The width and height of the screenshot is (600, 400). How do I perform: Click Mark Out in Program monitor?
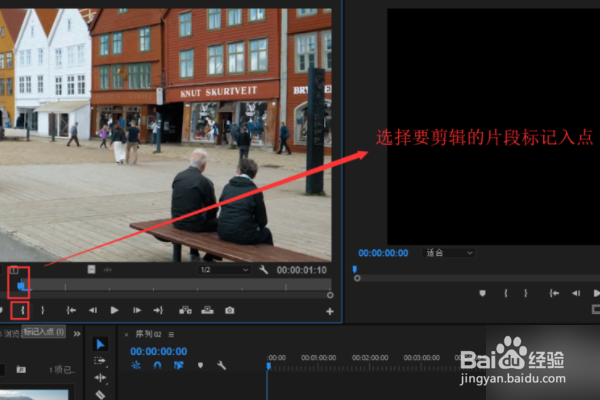(526, 293)
